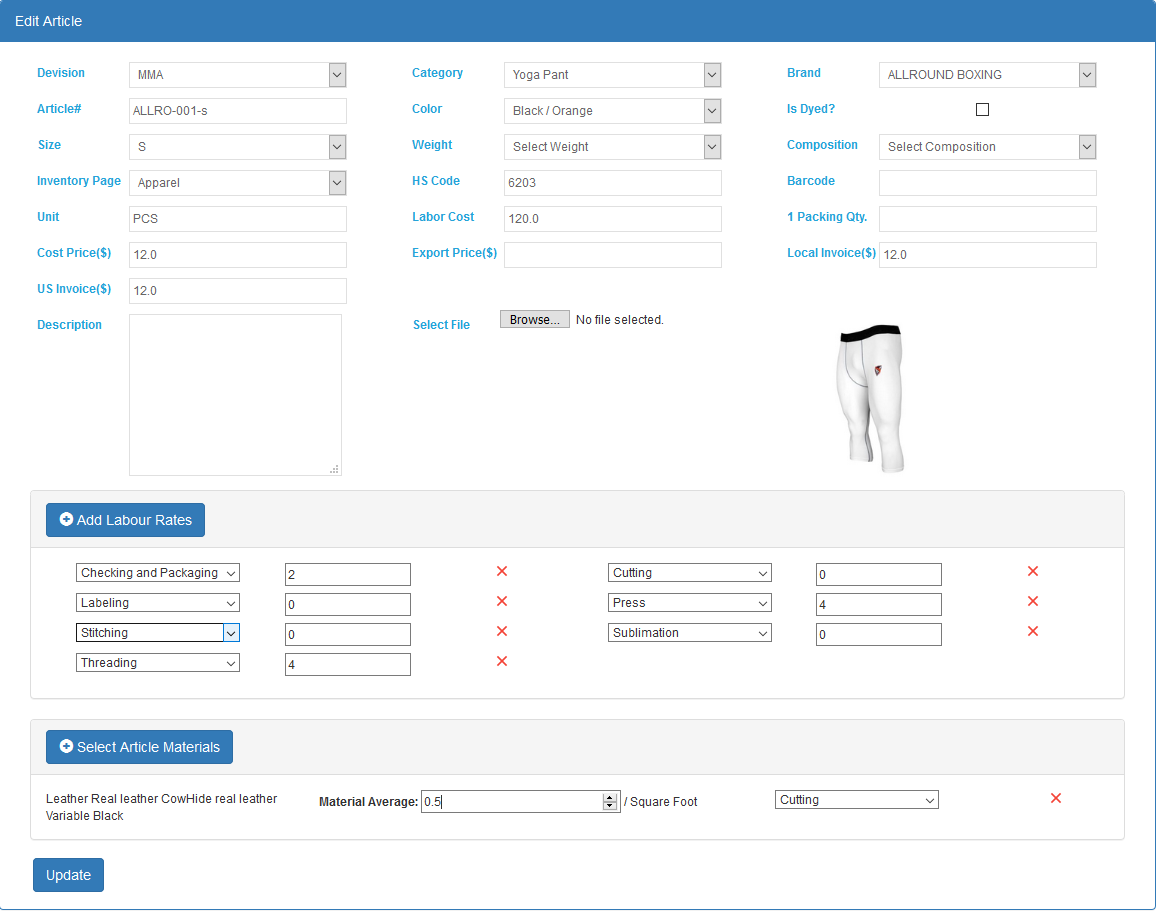Click the Select Article Materials button
This screenshot has width=1166, height=914.
(x=139, y=747)
